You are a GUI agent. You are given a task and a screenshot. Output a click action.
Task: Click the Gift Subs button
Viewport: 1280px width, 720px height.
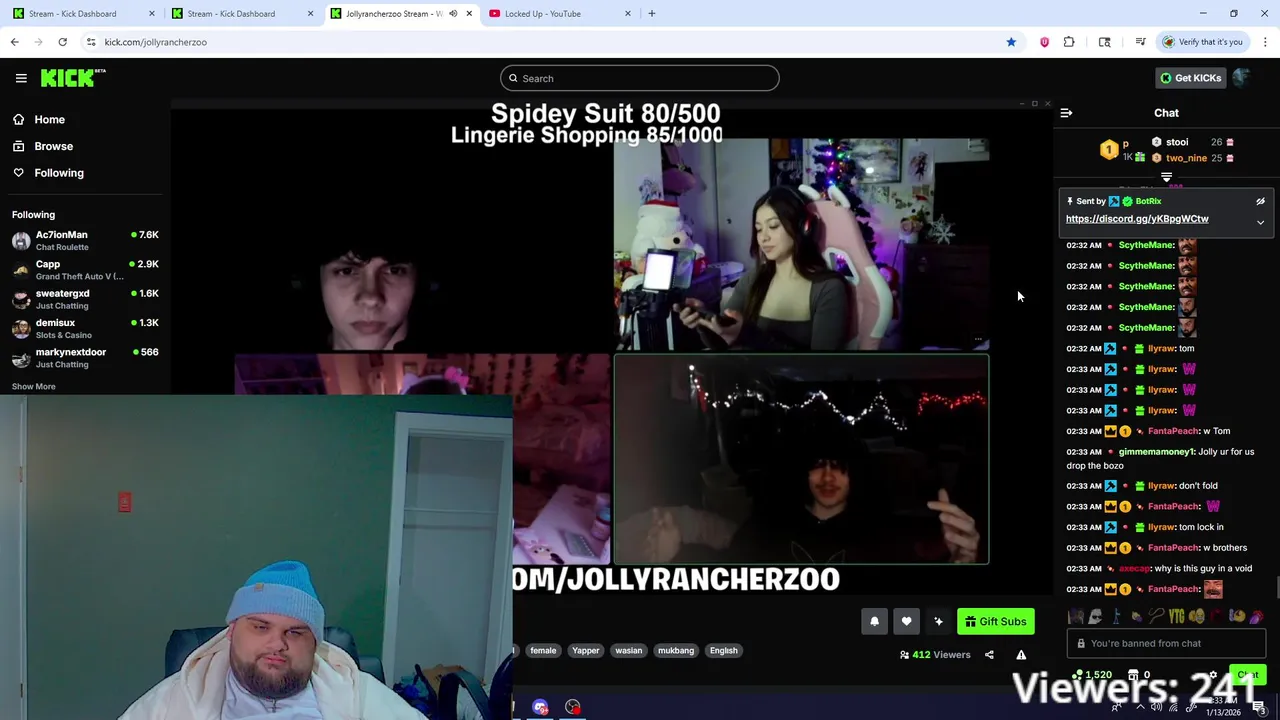coord(996,622)
